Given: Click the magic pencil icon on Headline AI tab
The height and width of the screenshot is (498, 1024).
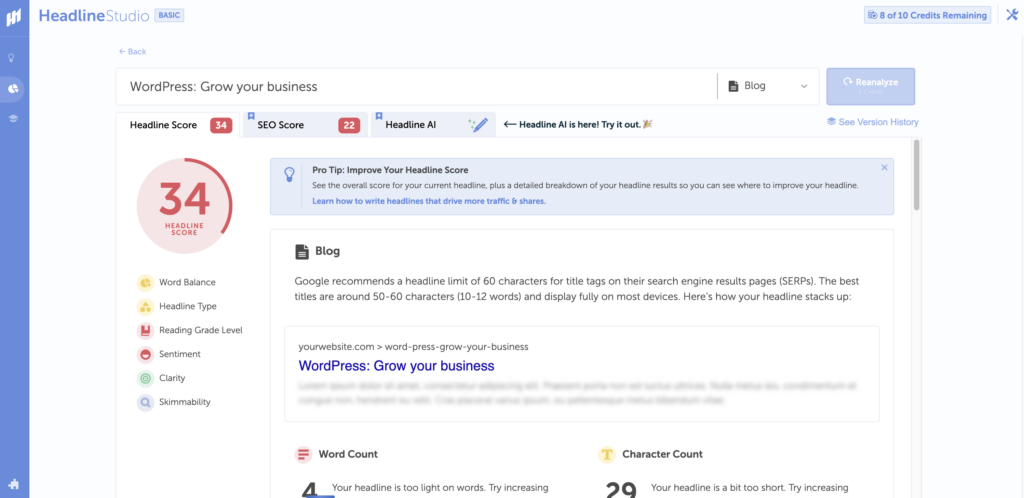Looking at the screenshot, I should [x=478, y=125].
